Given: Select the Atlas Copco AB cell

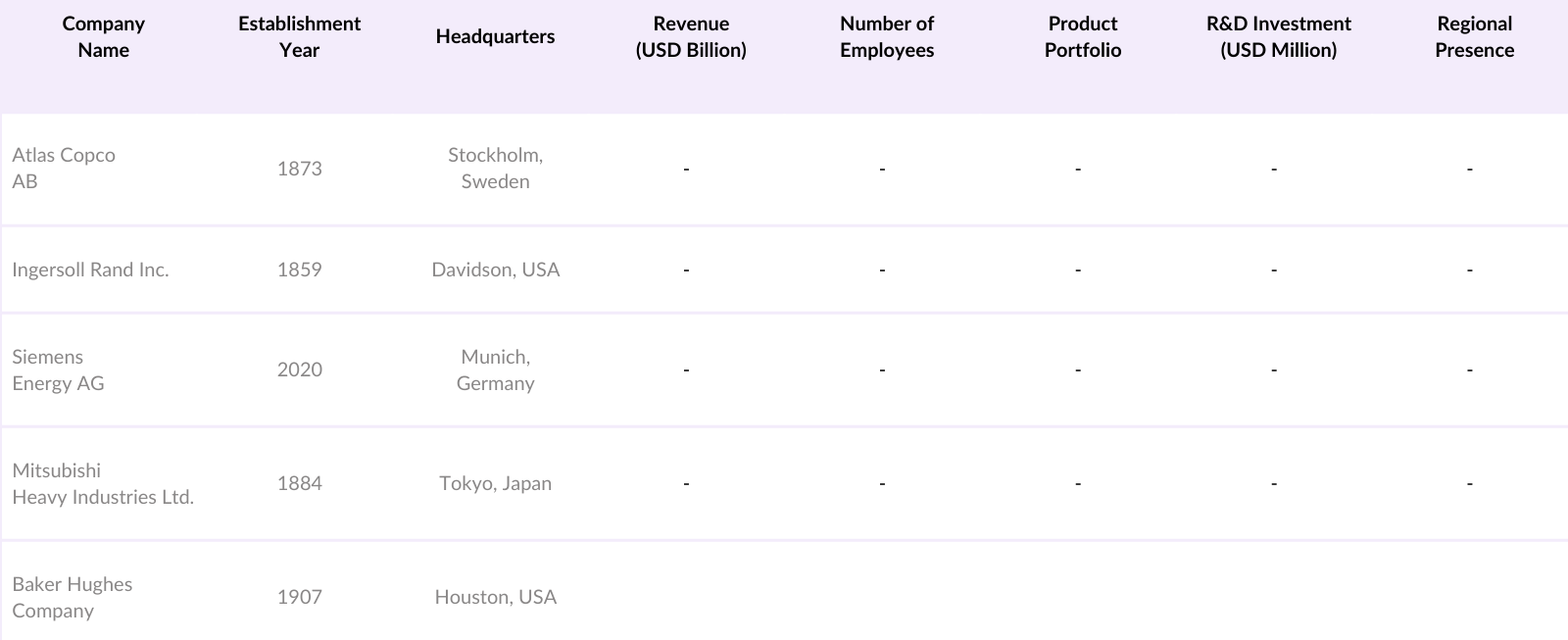Looking at the screenshot, I should [x=64, y=169].
